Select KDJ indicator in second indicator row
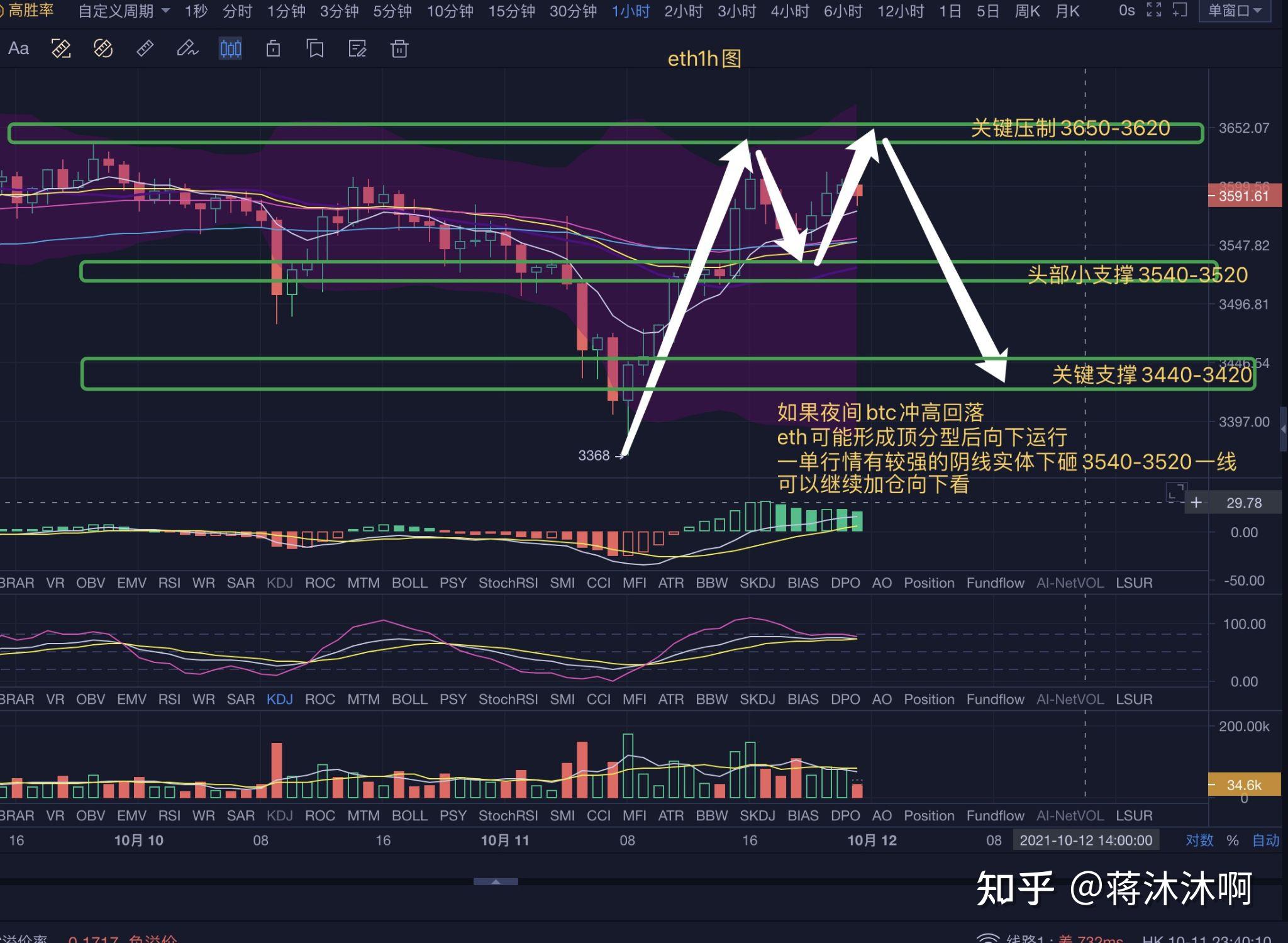This screenshot has height=943, width=1288. pos(279,699)
